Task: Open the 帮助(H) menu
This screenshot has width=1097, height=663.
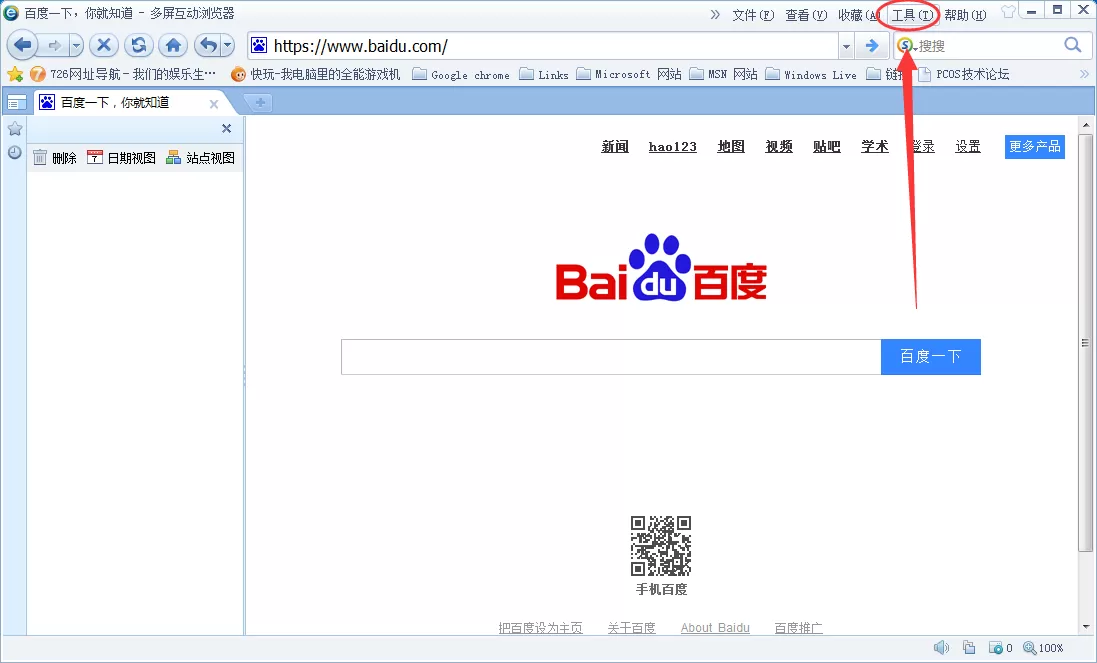Action: [x=965, y=15]
